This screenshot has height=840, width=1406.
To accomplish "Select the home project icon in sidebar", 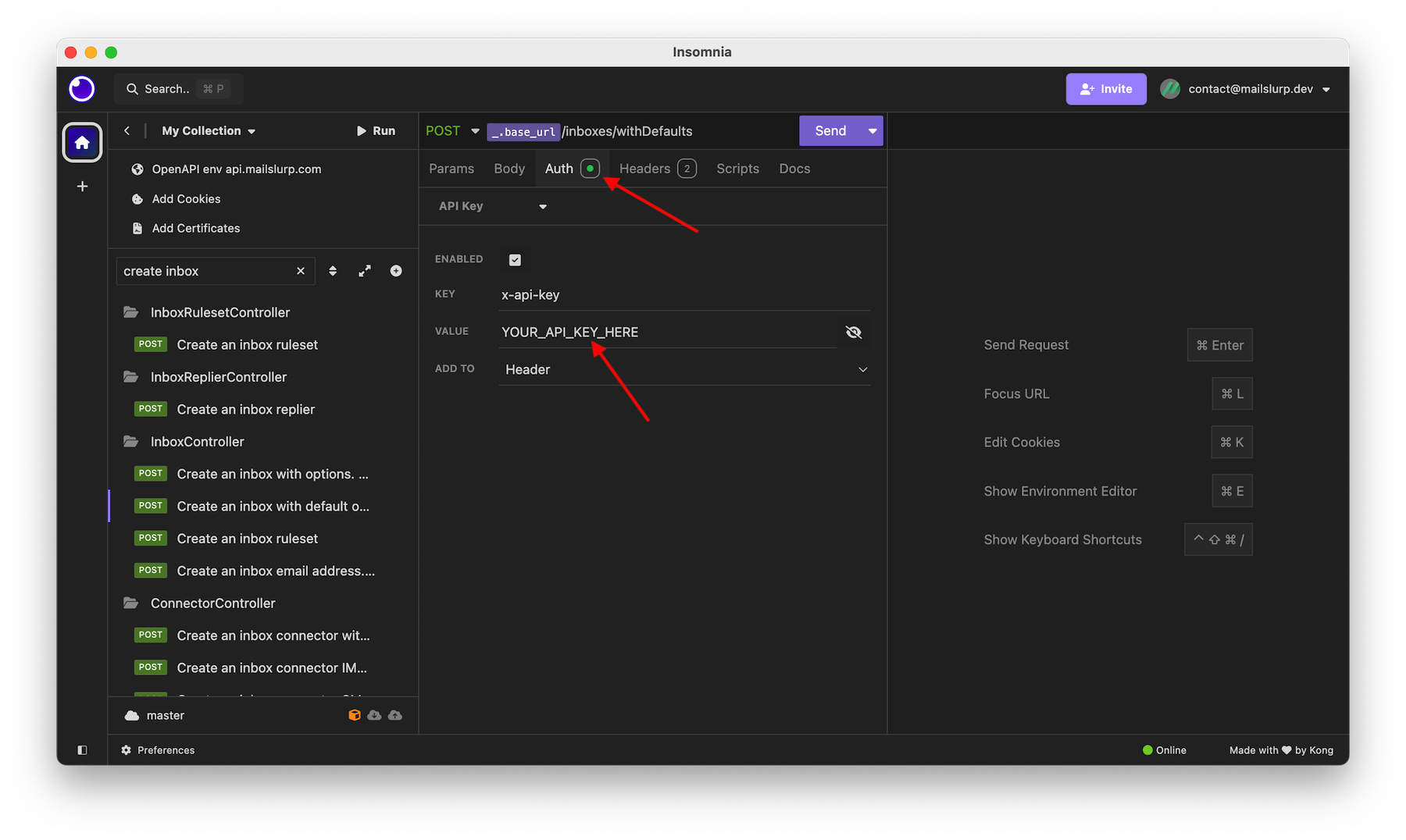I will click(x=82, y=142).
